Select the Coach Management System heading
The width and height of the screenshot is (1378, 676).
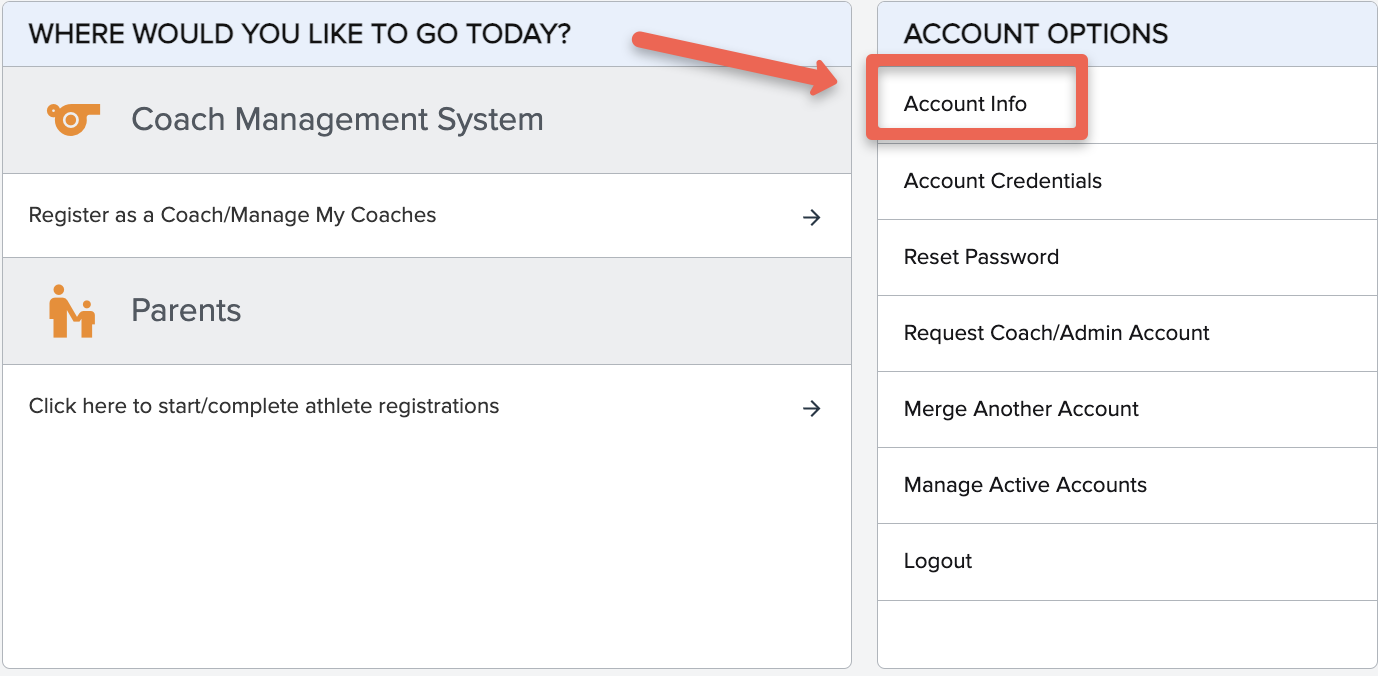pyautogui.click(x=337, y=120)
